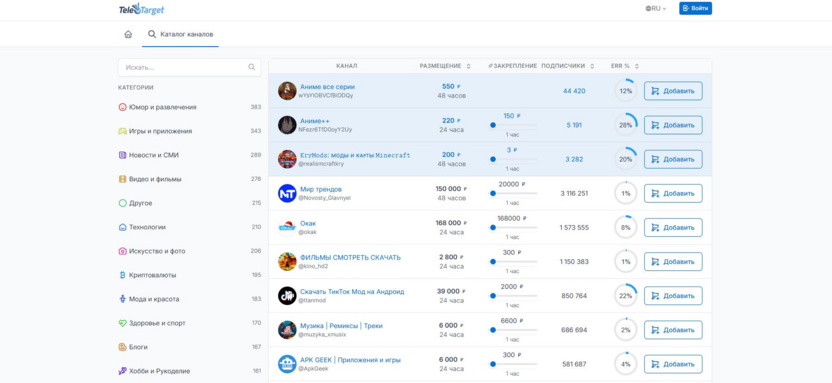
Task: Open the Музика | Ремиксы | Треки link
Action: (x=341, y=326)
